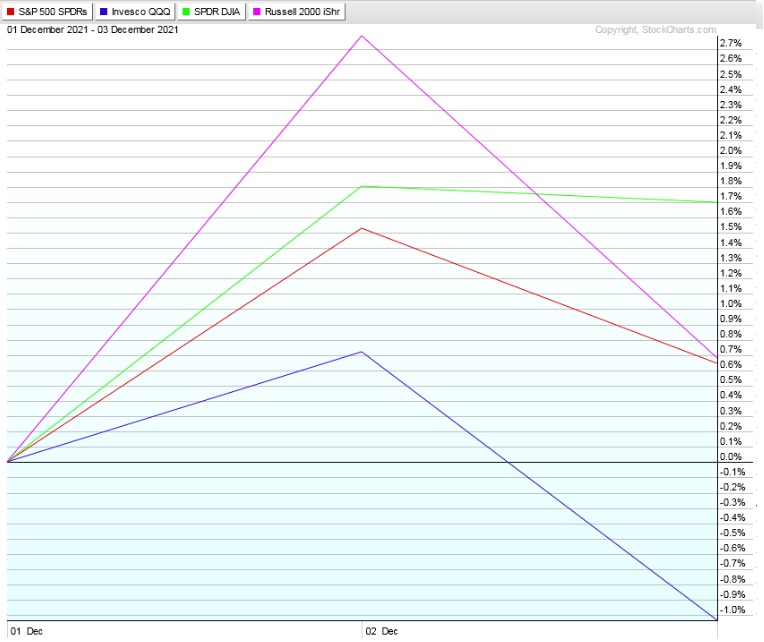The image size is (764, 642).
Task: Click the -0.5% axis label
Action: click(732, 533)
